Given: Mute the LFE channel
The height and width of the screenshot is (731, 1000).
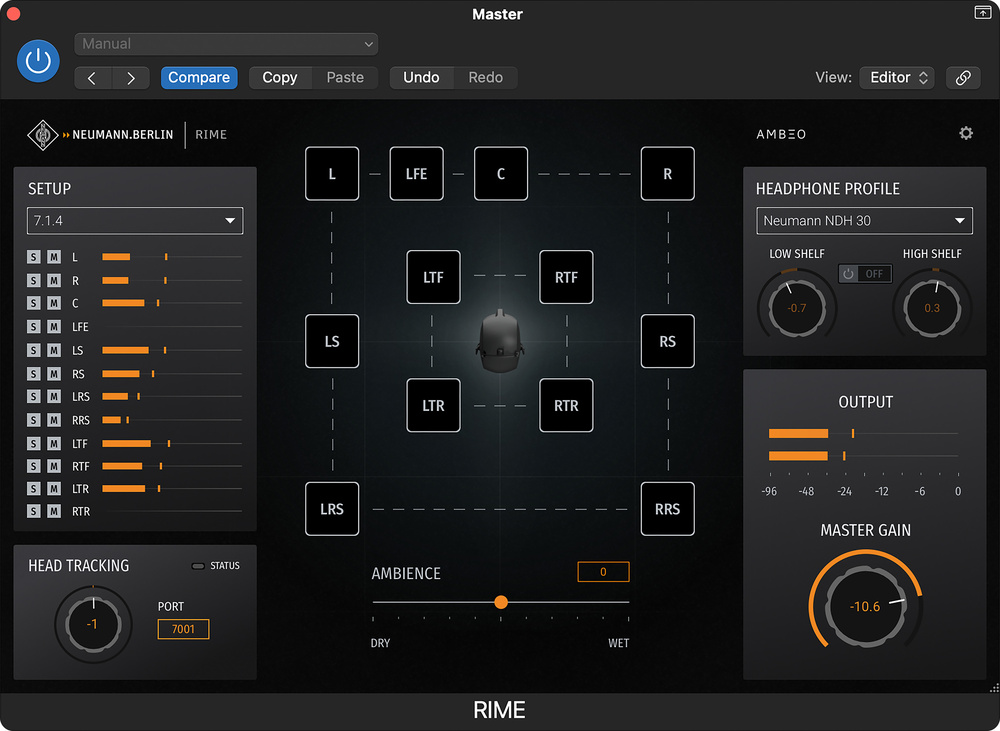Looking at the screenshot, I should 54,327.
